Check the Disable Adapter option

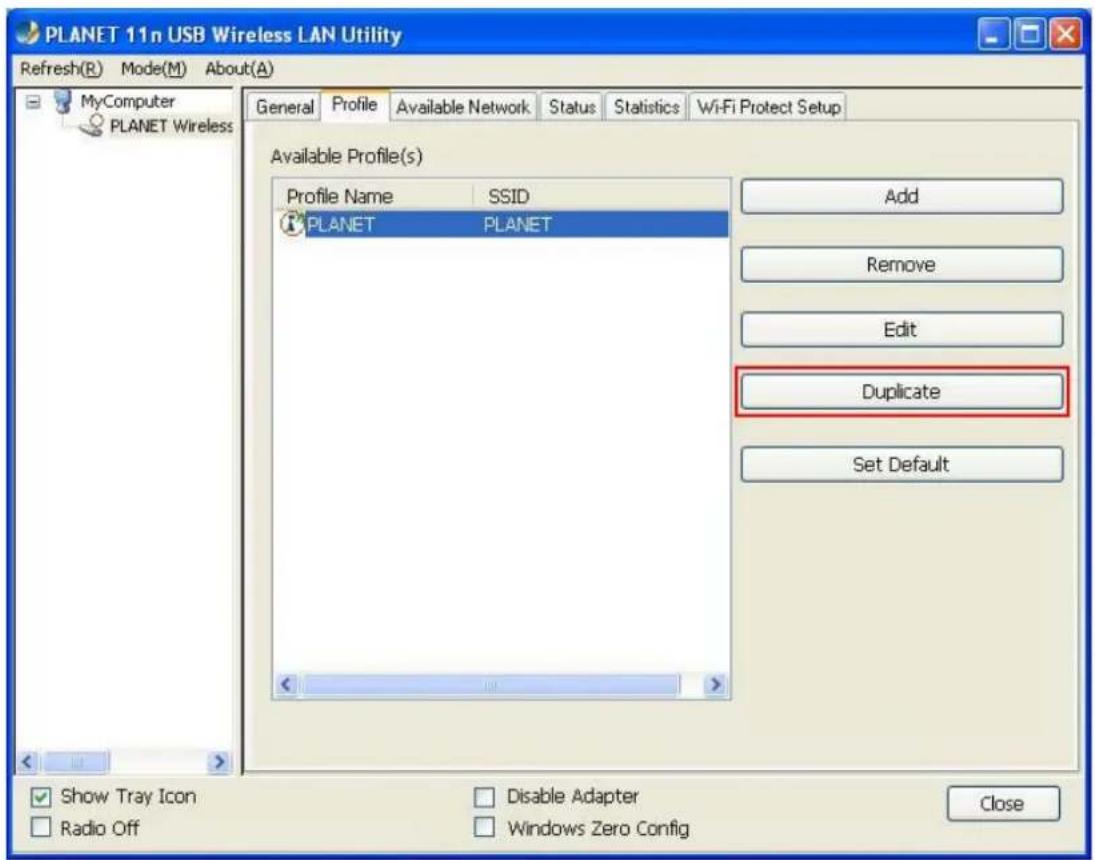click(x=484, y=796)
